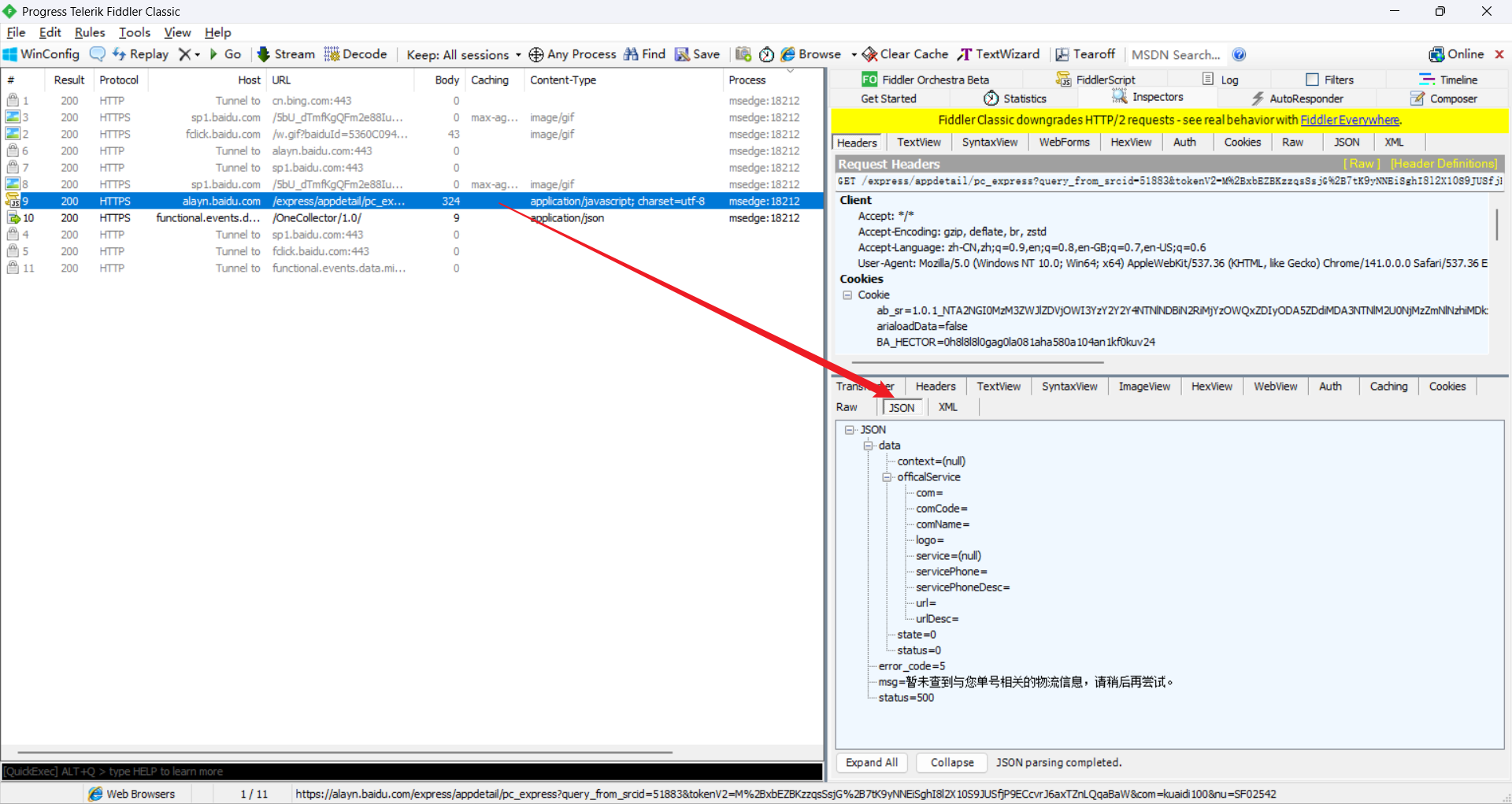Select the response ImageView tab

pyautogui.click(x=1144, y=387)
